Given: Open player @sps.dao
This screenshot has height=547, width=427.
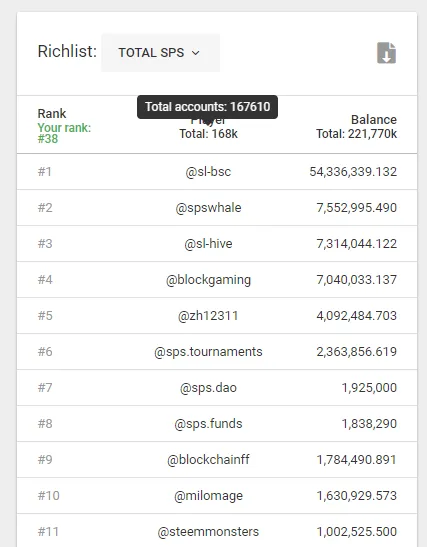Looking at the screenshot, I should pos(208,388).
